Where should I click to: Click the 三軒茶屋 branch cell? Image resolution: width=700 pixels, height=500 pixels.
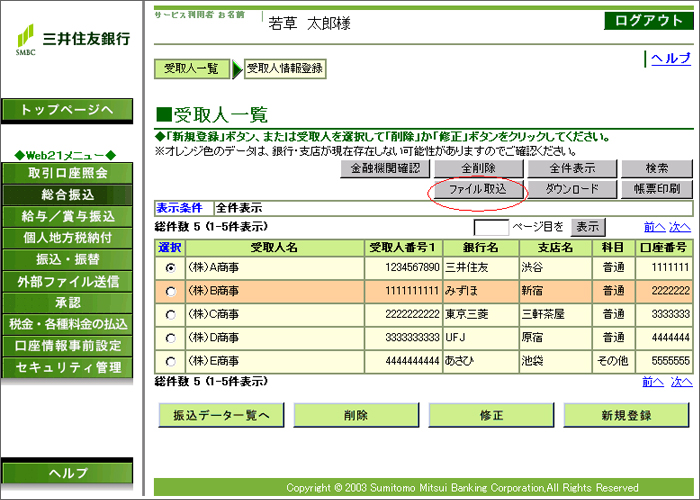(x=555, y=314)
